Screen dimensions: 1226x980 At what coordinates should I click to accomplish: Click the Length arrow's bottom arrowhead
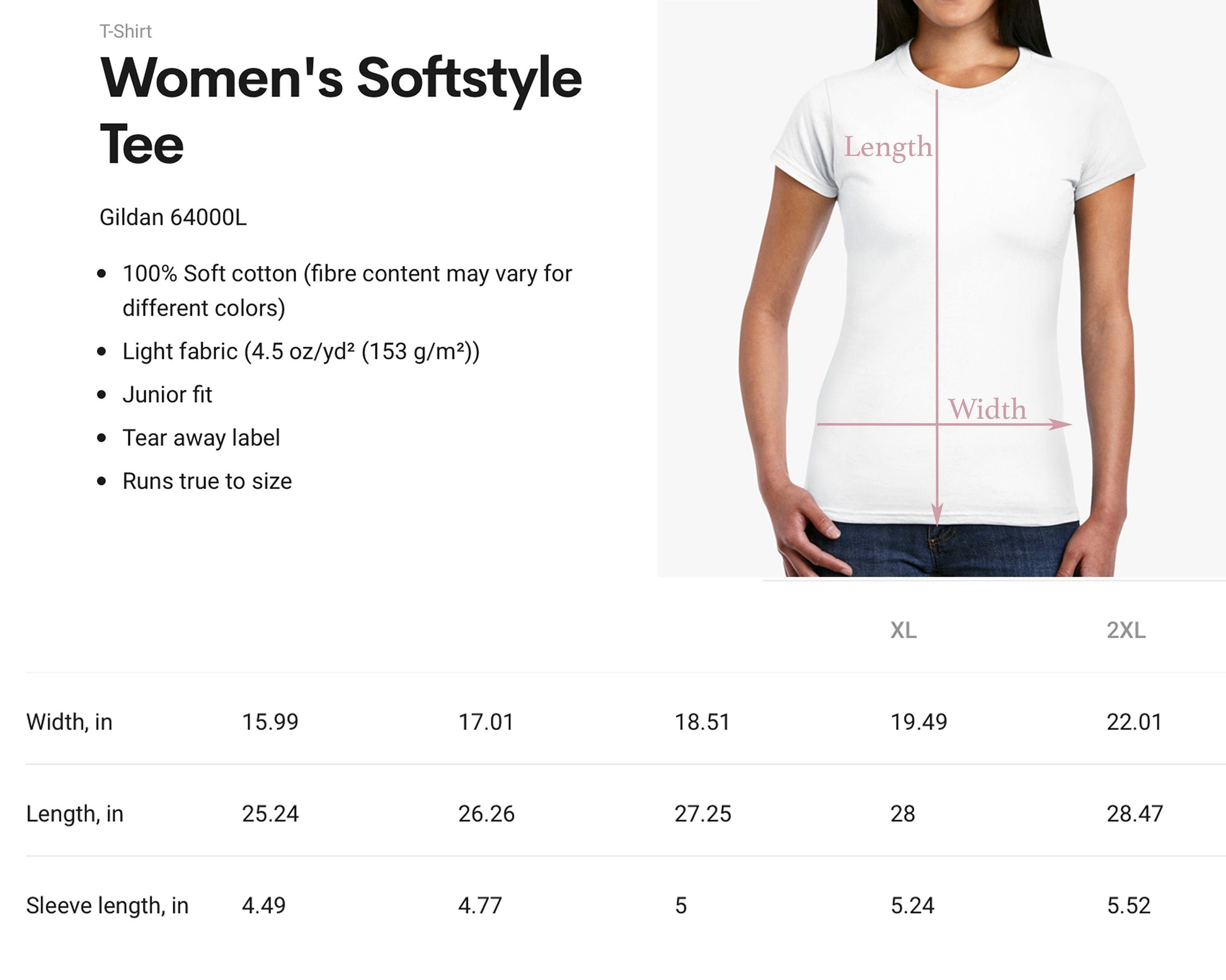point(937,515)
